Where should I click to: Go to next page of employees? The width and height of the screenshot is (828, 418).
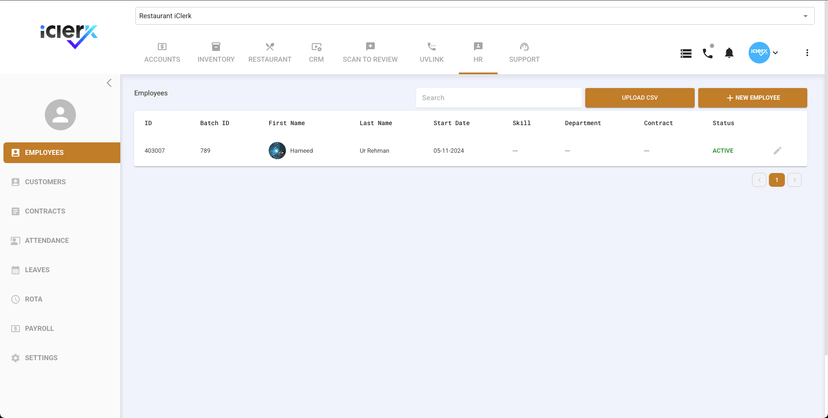click(794, 180)
